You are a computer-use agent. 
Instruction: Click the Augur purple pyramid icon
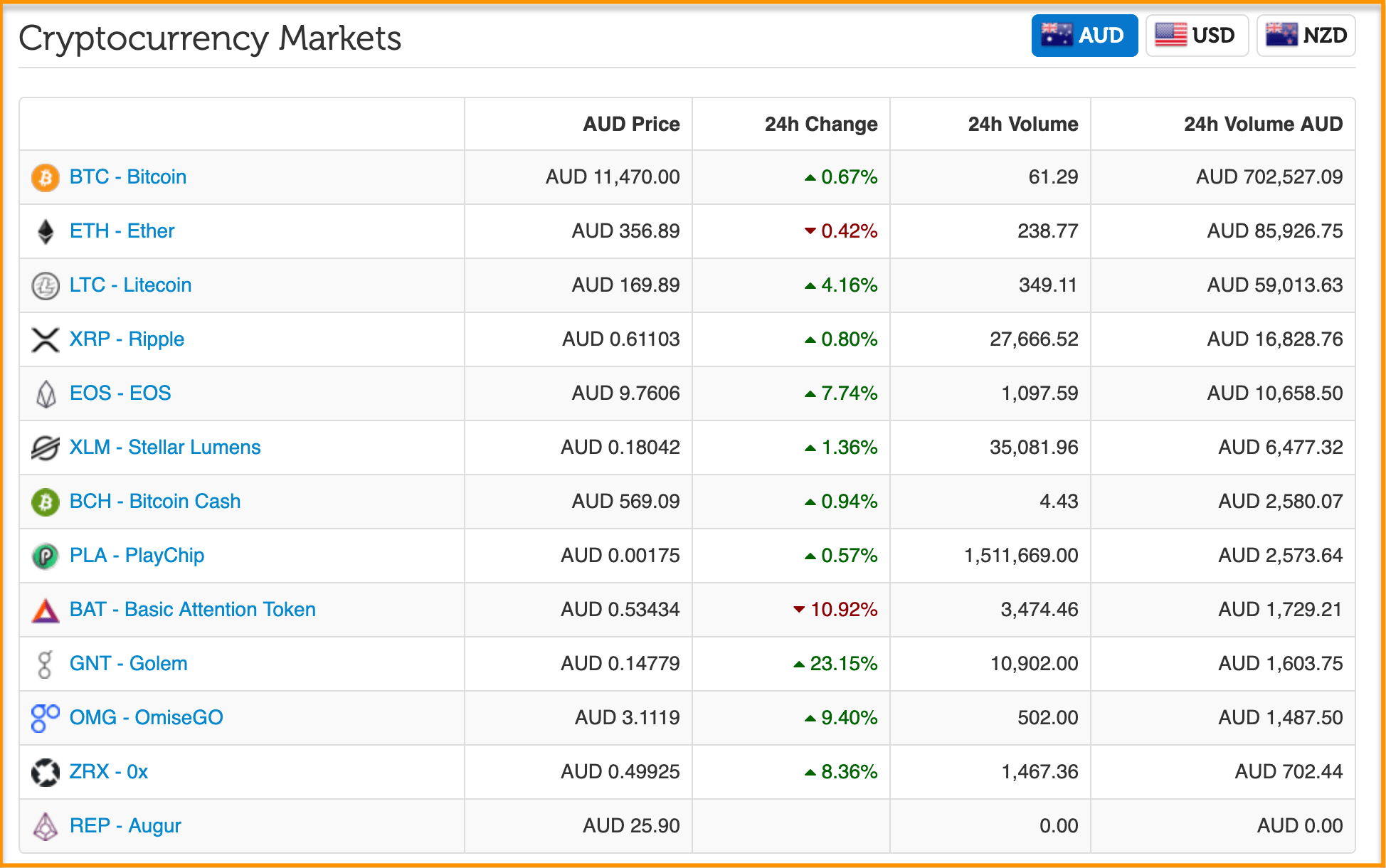(46, 826)
